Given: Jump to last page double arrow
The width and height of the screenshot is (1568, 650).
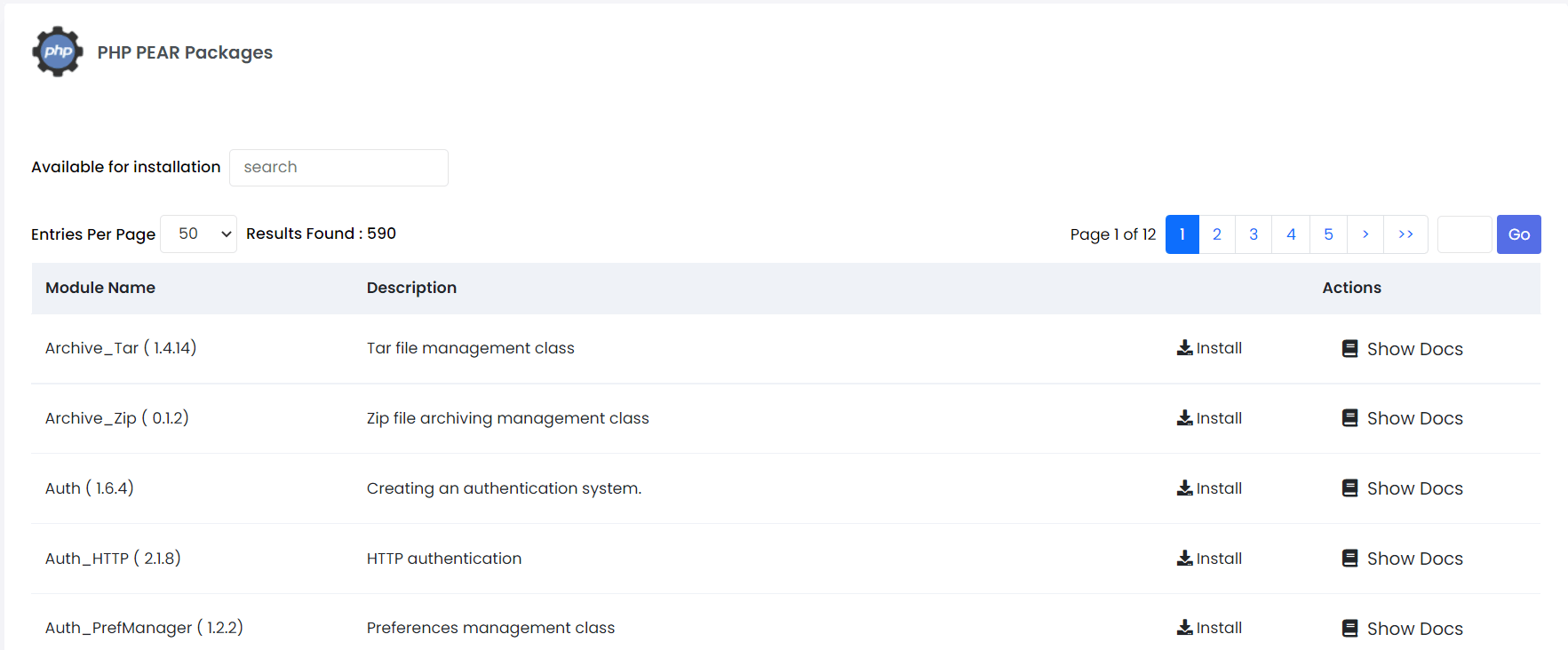Looking at the screenshot, I should (x=1405, y=234).
